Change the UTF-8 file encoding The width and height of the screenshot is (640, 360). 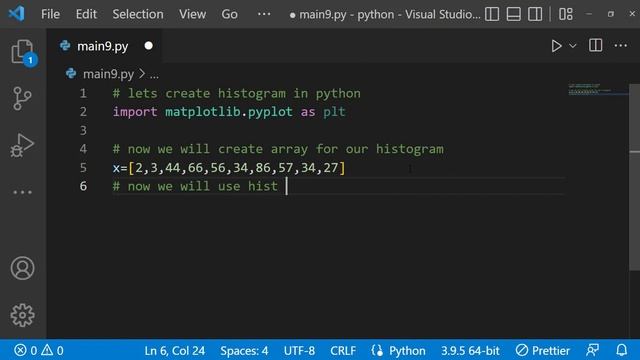tap(299, 351)
